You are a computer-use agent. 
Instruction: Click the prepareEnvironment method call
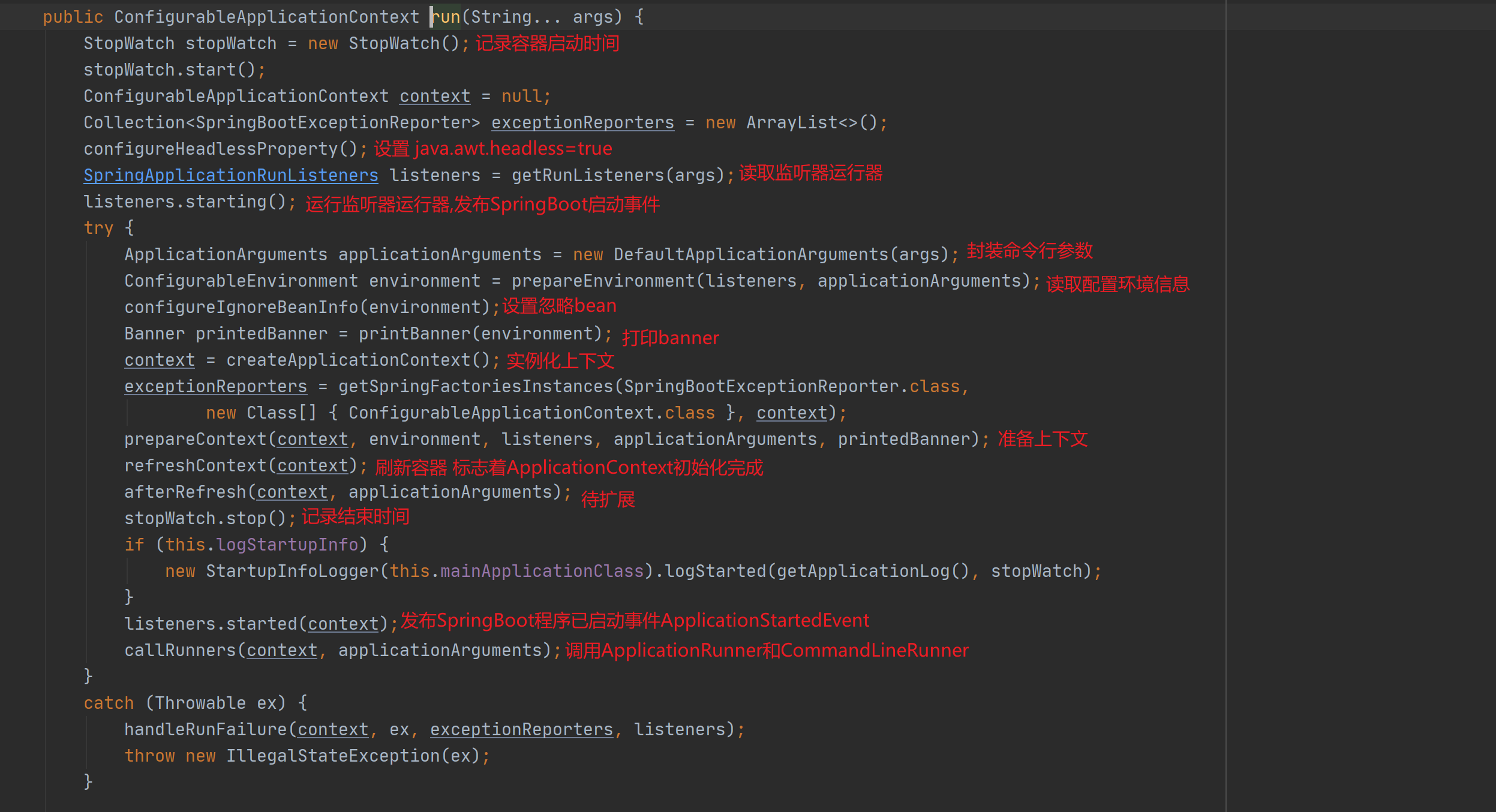point(602,281)
